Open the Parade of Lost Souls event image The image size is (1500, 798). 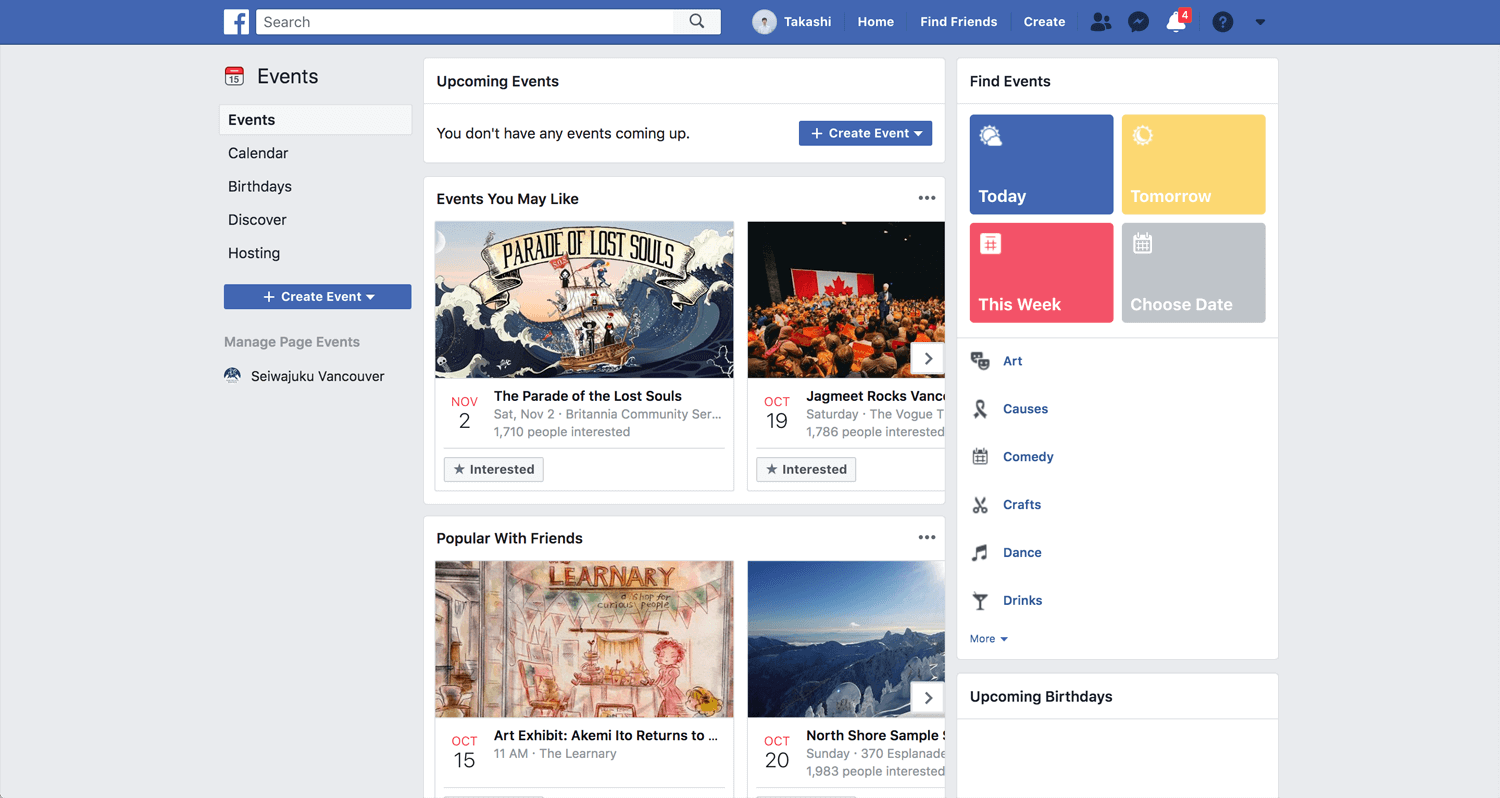pyautogui.click(x=584, y=300)
